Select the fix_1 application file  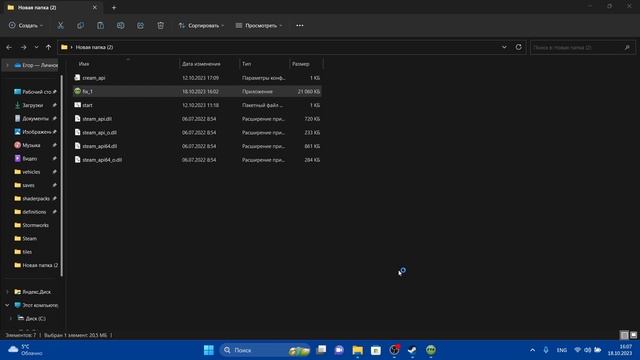pyautogui.click(x=197, y=91)
